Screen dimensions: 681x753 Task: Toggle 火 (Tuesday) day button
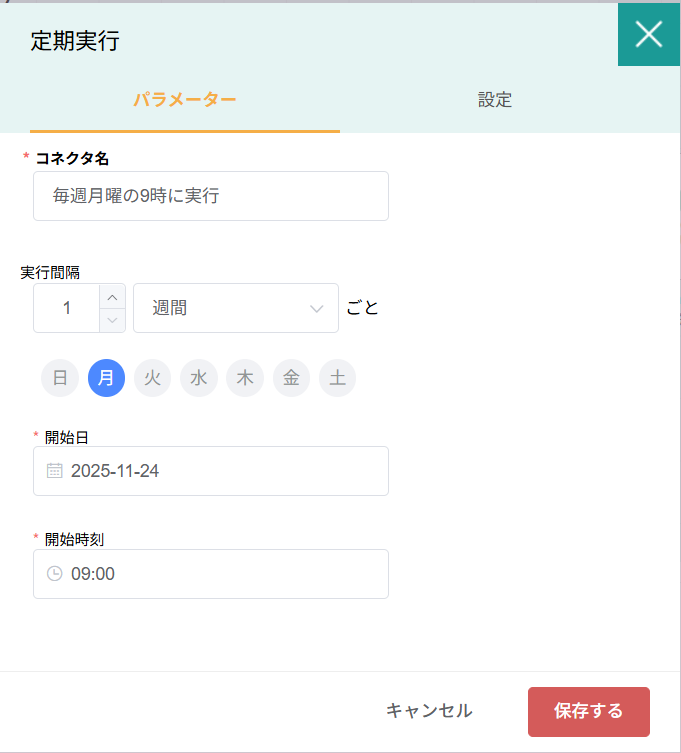coord(152,378)
